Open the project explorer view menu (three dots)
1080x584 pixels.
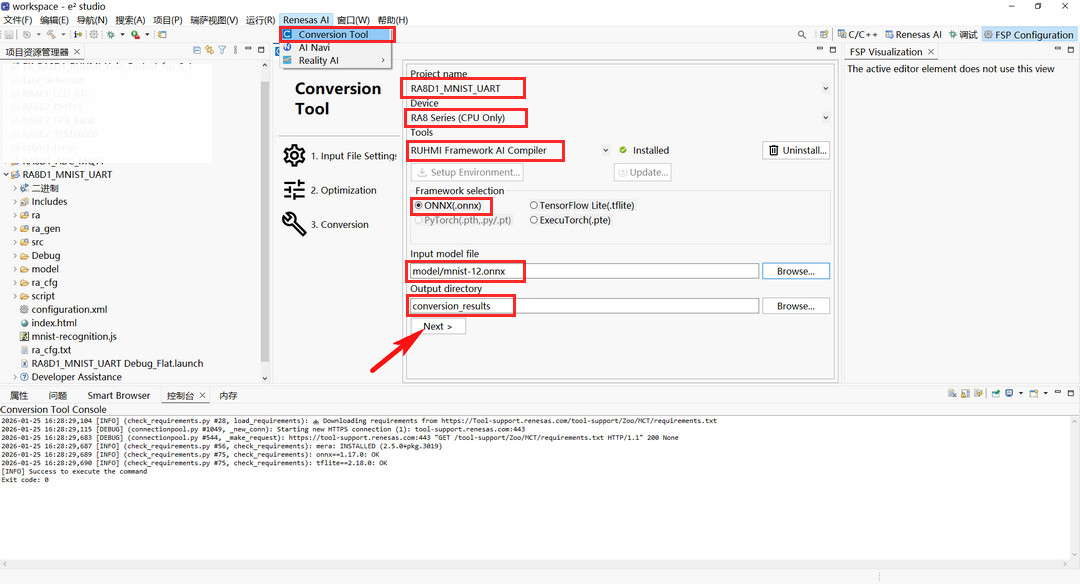point(236,50)
